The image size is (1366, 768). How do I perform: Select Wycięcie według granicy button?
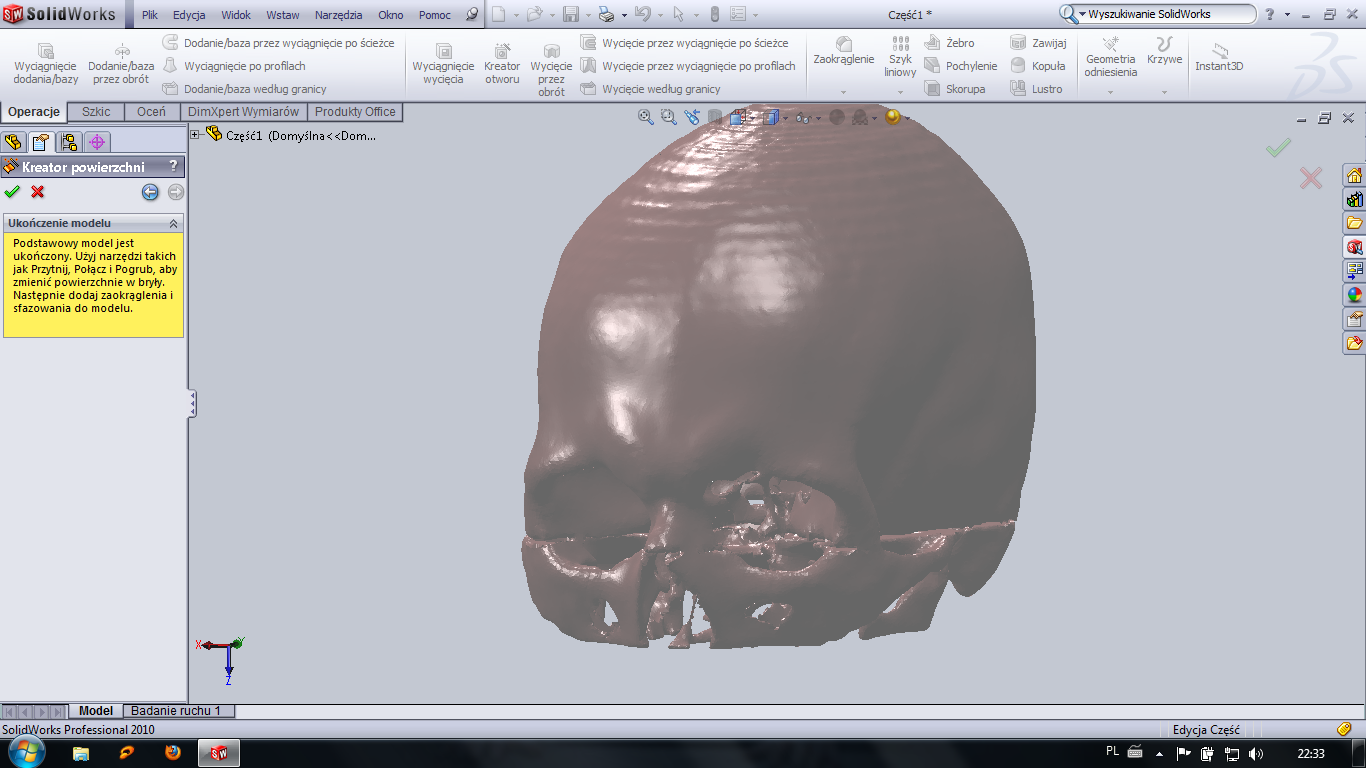tap(650, 89)
